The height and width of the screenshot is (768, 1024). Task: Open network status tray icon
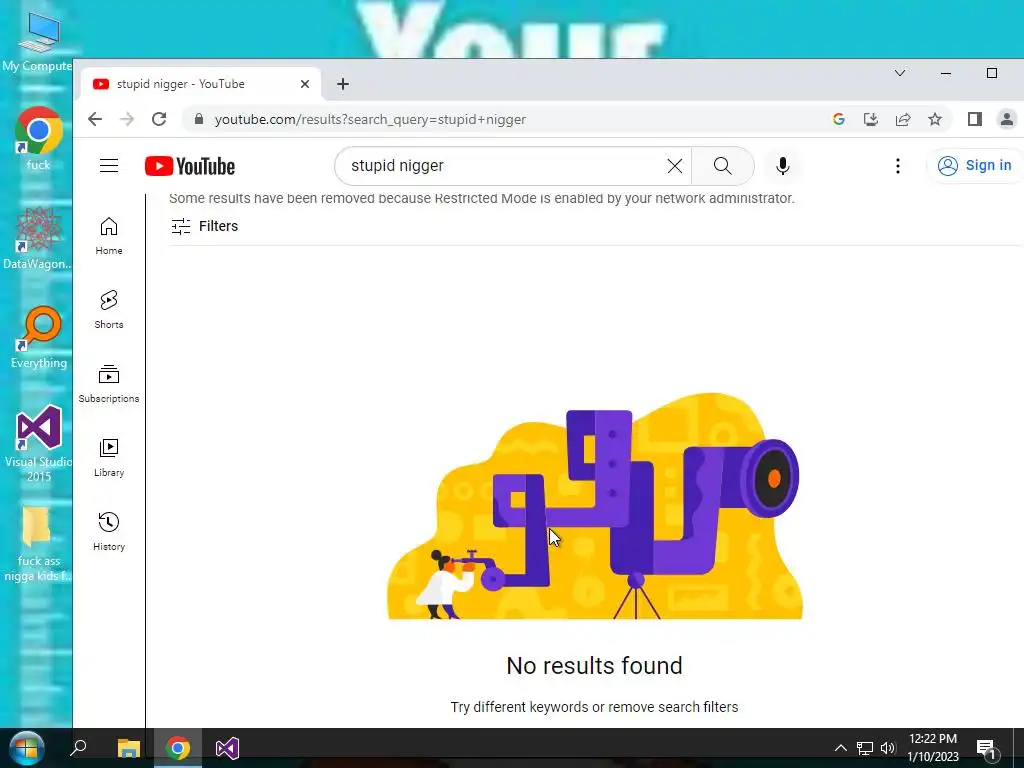[x=865, y=748]
